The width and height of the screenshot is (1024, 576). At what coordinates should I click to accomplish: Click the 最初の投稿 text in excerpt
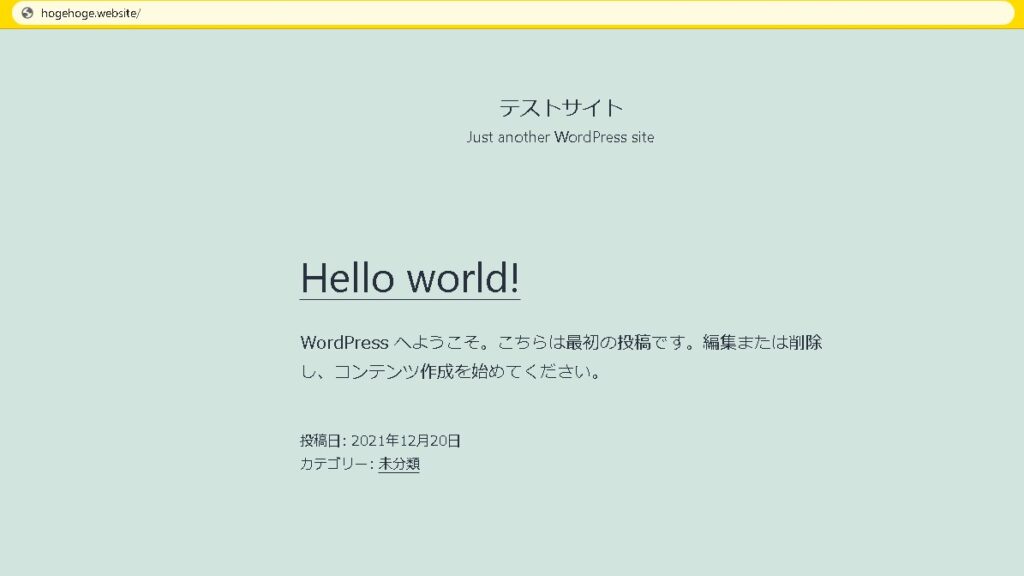[609, 342]
